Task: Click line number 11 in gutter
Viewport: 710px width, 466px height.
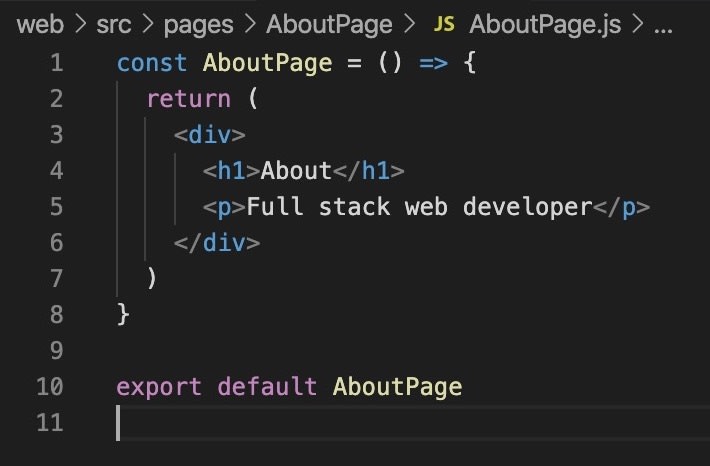Action: [x=50, y=423]
